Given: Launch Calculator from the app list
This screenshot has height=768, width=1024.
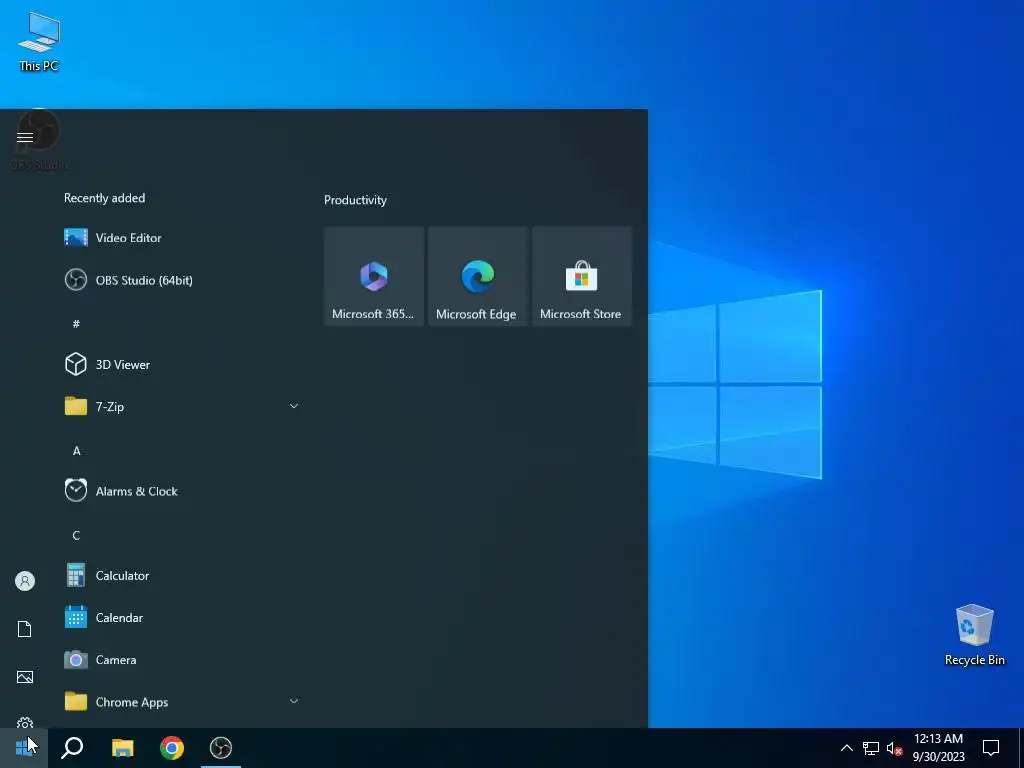Looking at the screenshot, I should [182, 575].
